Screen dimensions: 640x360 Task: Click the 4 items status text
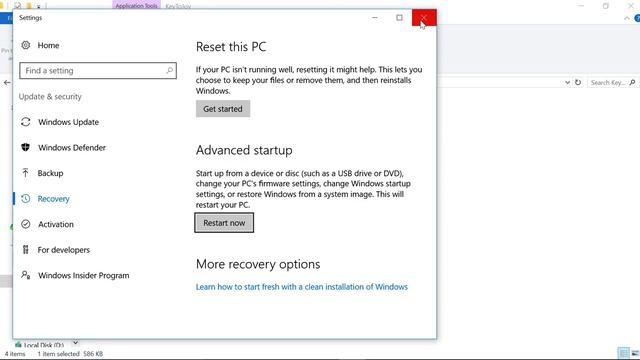click(15, 354)
